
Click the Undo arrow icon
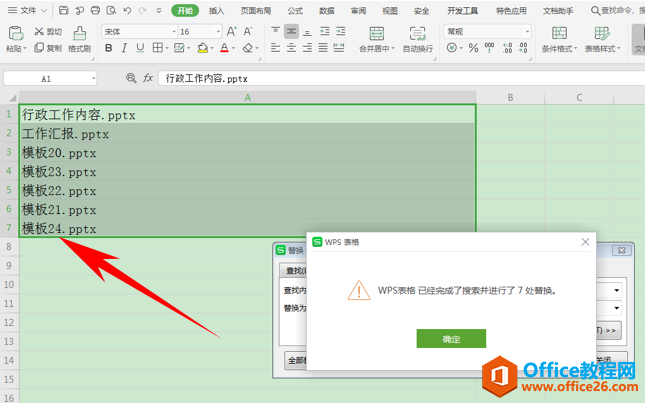pyautogui.click(x=127, y=10)
